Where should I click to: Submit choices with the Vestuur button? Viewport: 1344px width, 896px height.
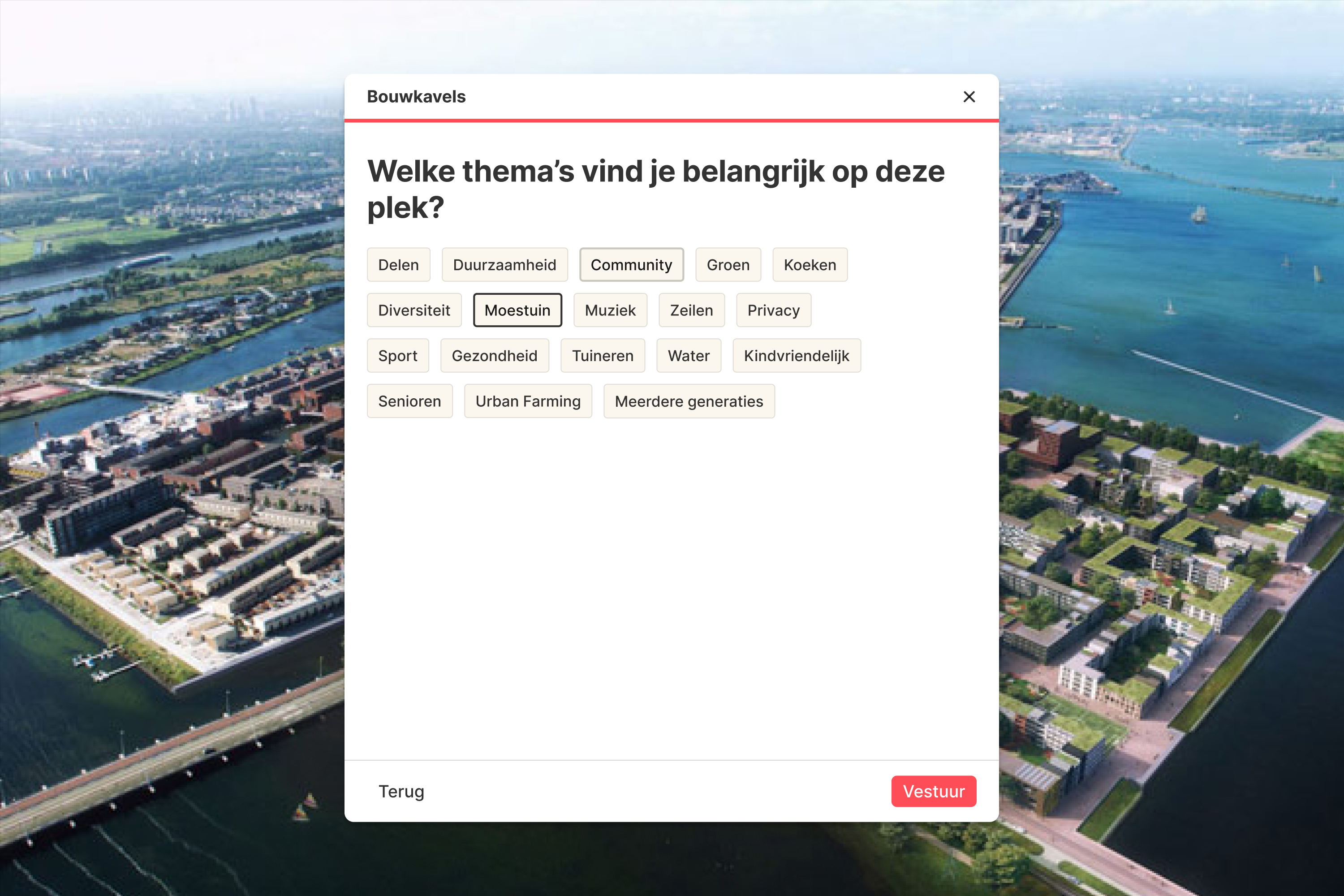[x=933, y=792]
